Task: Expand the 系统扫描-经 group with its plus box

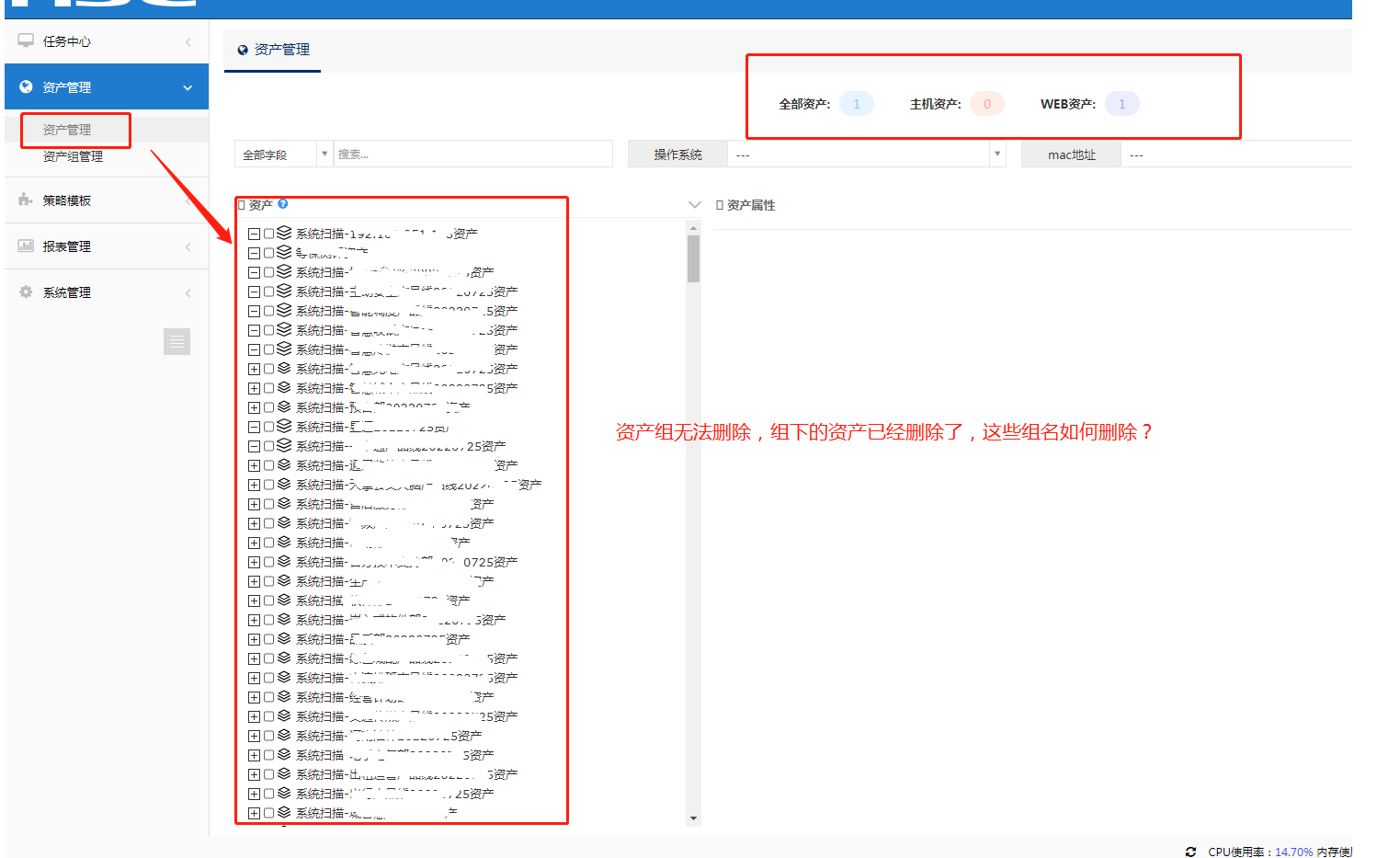Action: point(254,697)
